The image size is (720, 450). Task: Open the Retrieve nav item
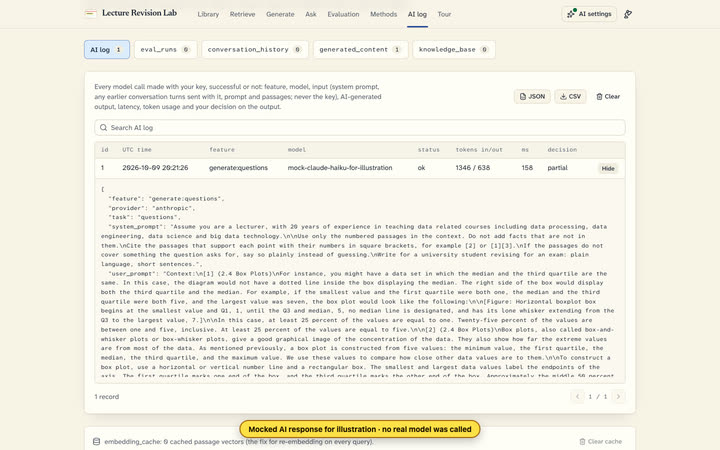(x=242, y=14)
